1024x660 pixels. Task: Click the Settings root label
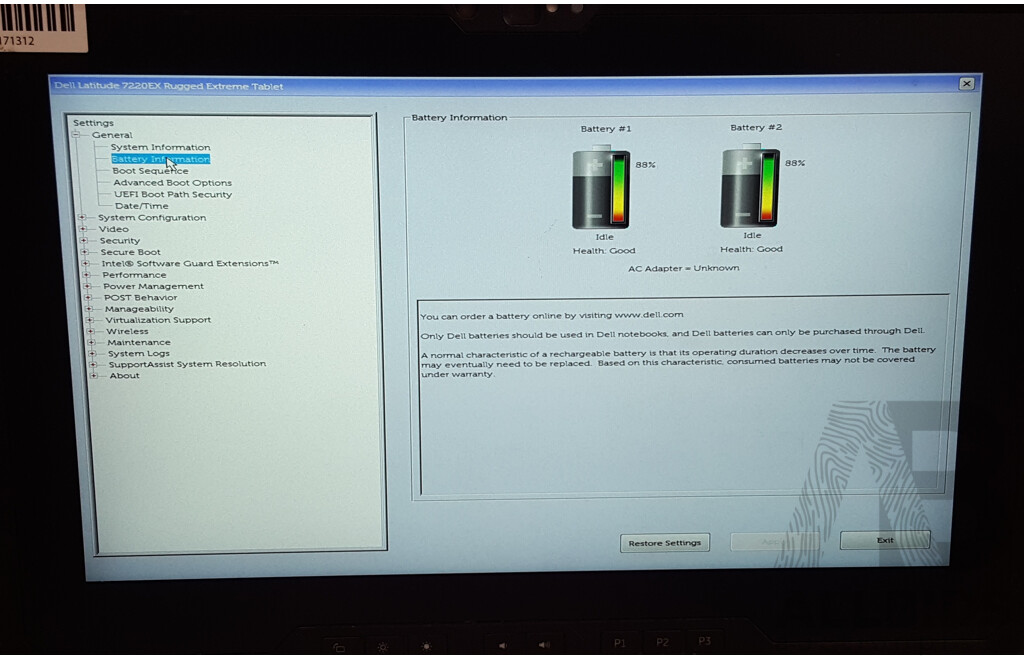pyautogui.click(x=93, y=123)
